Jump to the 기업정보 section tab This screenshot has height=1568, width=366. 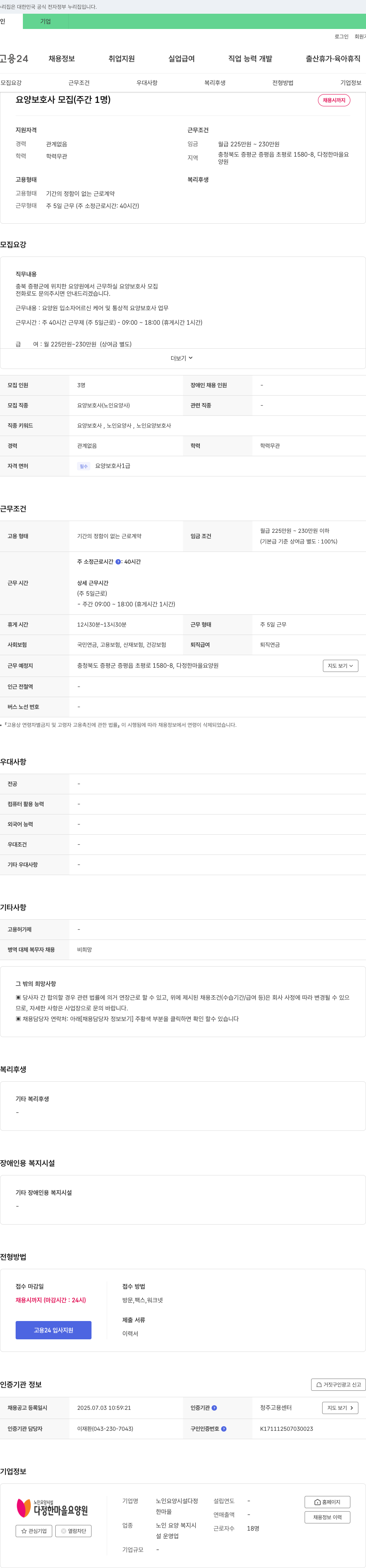point(351,83)
